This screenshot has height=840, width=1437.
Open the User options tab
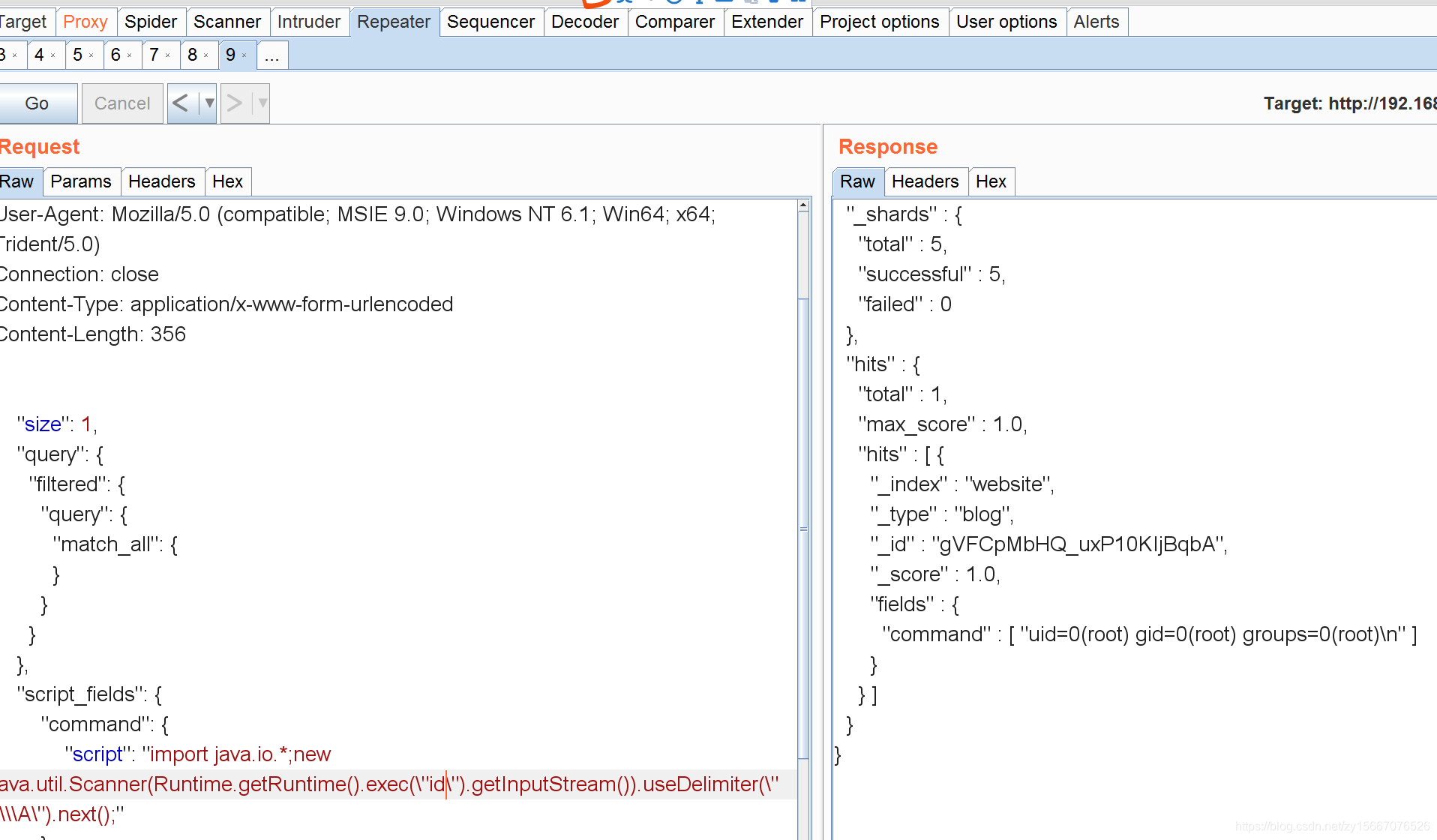(1006, 22)
